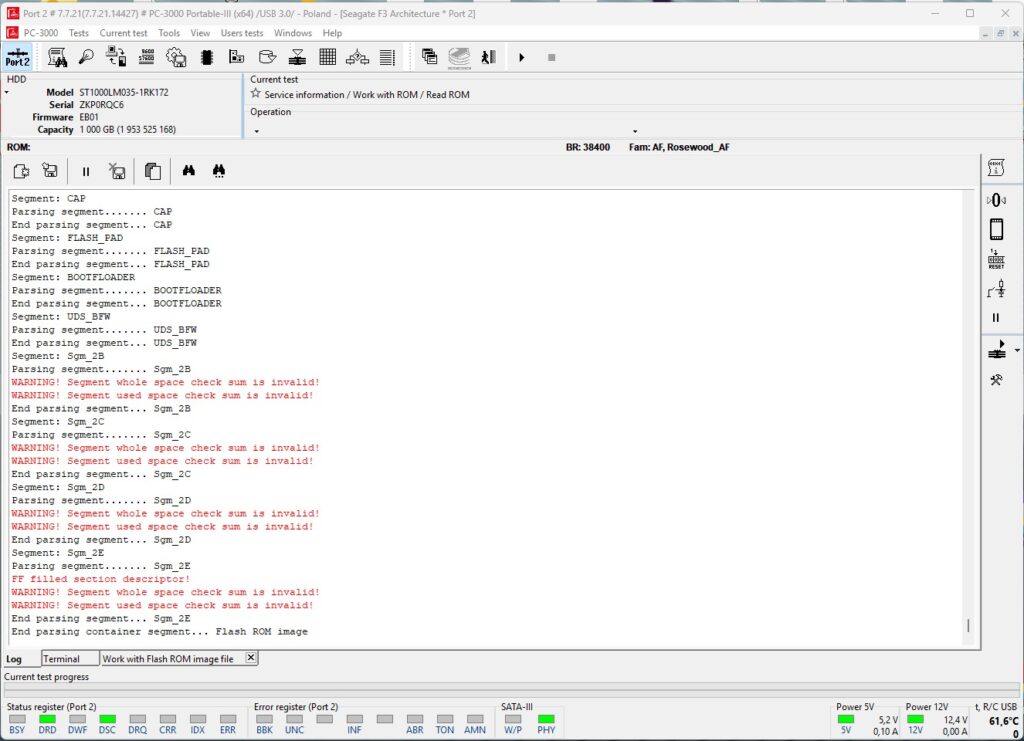Expand the HDD info dropdown arrow

(7, 93)
